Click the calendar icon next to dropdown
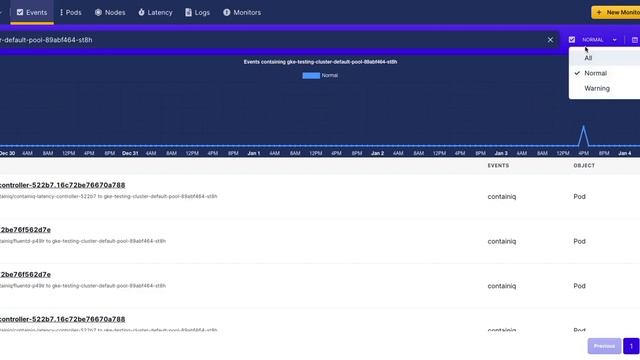Viewport: 640px width, 360px height. (x=635, y=40)
